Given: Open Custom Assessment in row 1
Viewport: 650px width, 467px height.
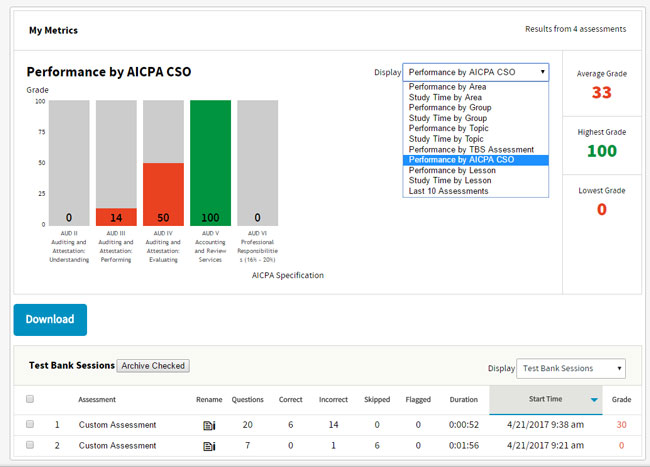Looking at the screenshot, I should [x=117, y=425].
